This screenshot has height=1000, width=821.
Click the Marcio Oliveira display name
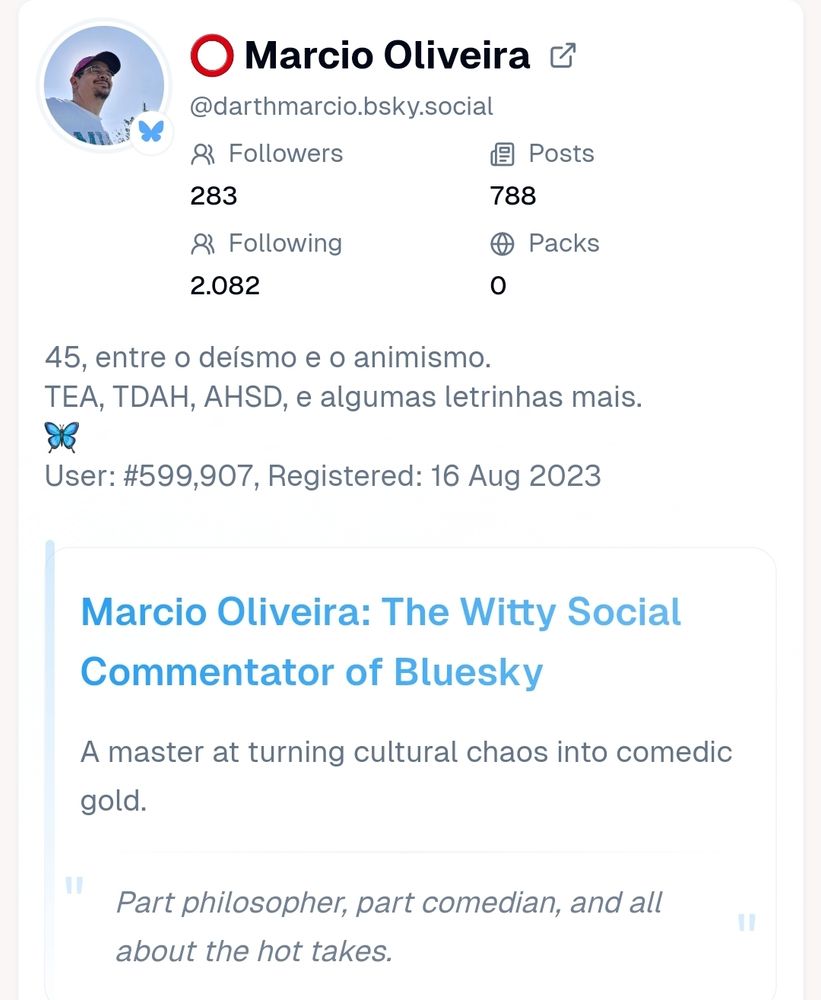[x=387, y=55]
